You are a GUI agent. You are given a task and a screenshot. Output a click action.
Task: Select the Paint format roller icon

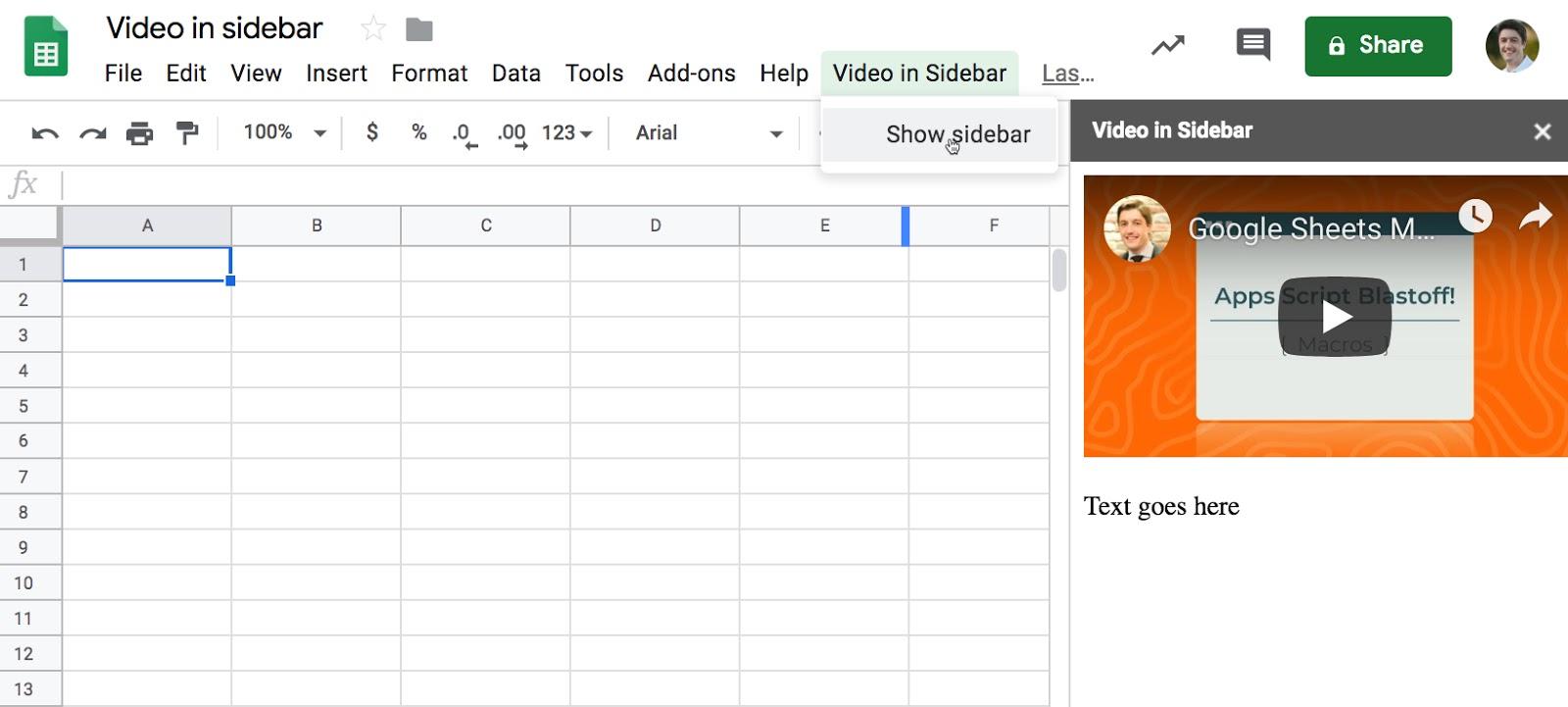point(187,133)
